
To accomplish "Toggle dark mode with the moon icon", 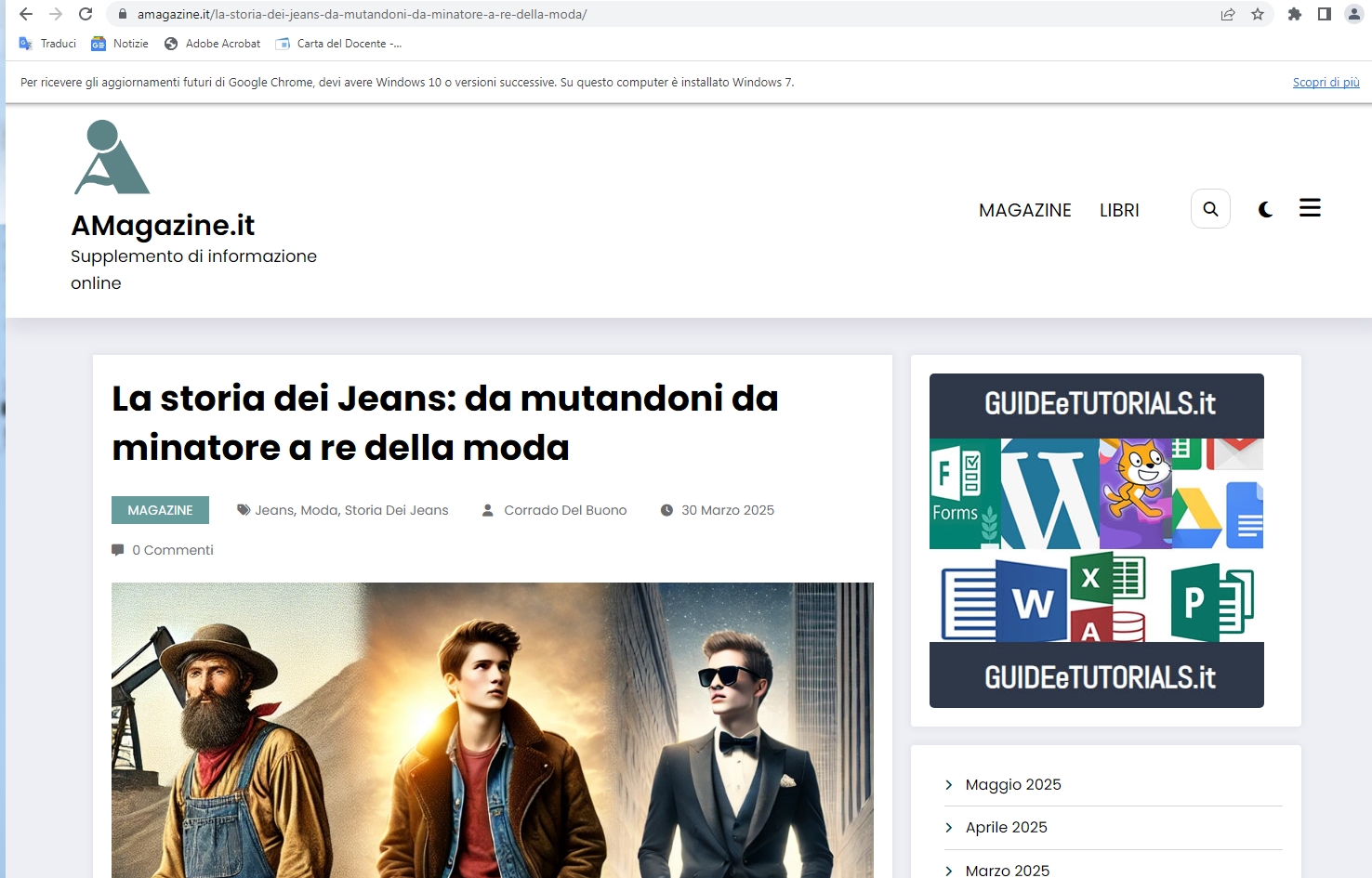I will click(x=1265, y=210).
